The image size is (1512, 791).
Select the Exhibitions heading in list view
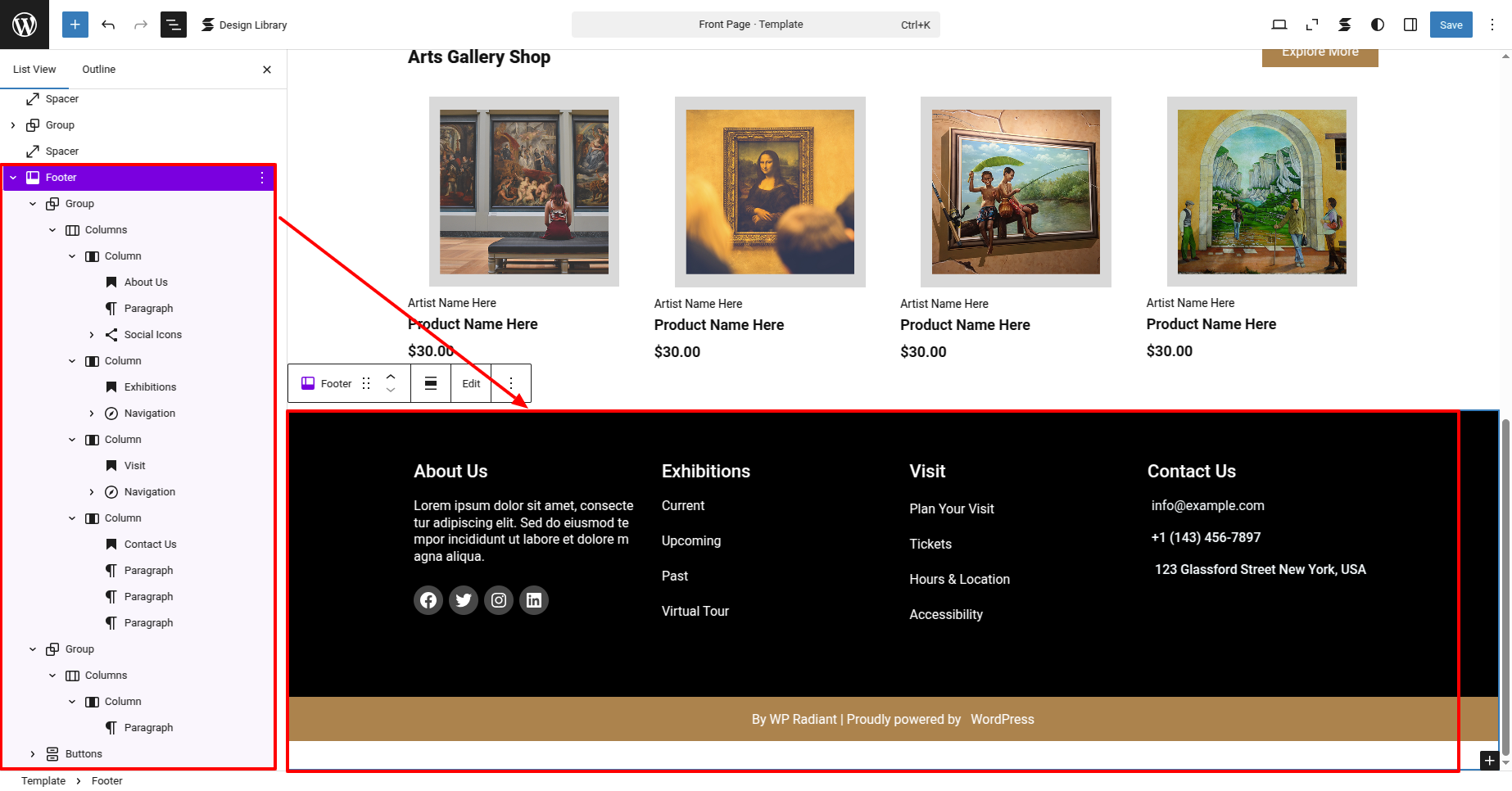tap(150, 387)
